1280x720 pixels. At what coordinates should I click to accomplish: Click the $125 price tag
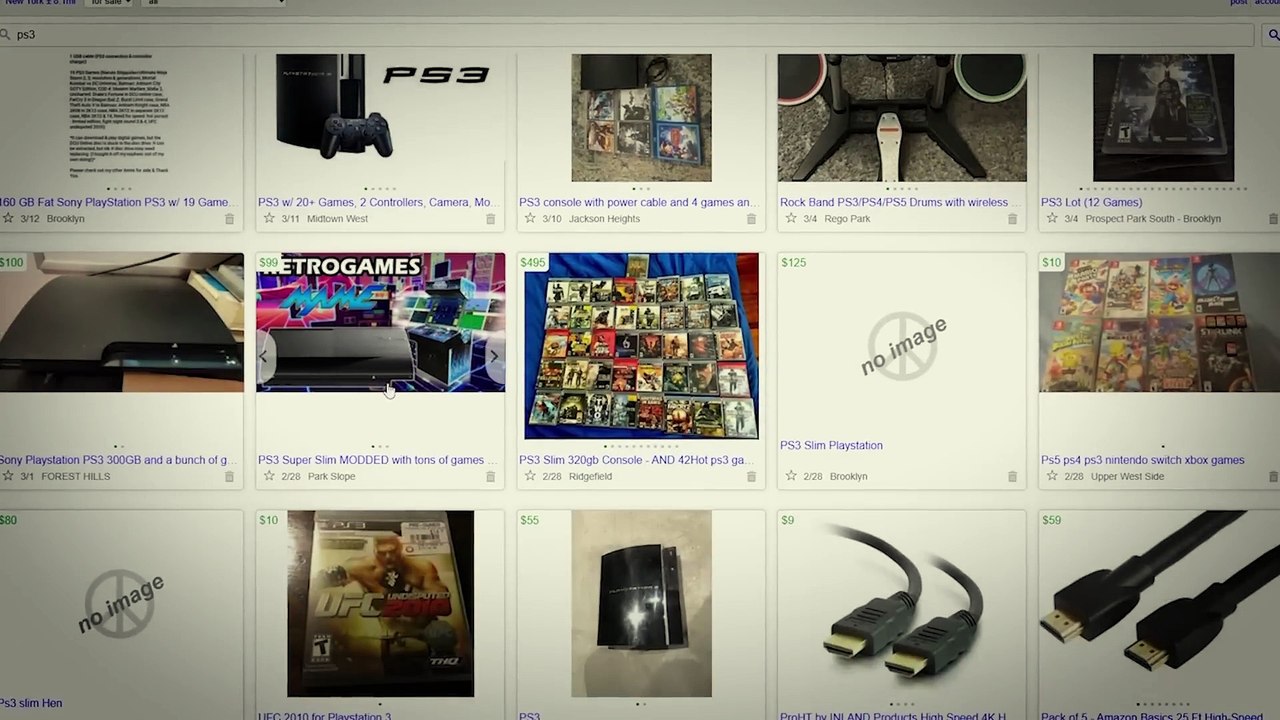tap(794, 263)
